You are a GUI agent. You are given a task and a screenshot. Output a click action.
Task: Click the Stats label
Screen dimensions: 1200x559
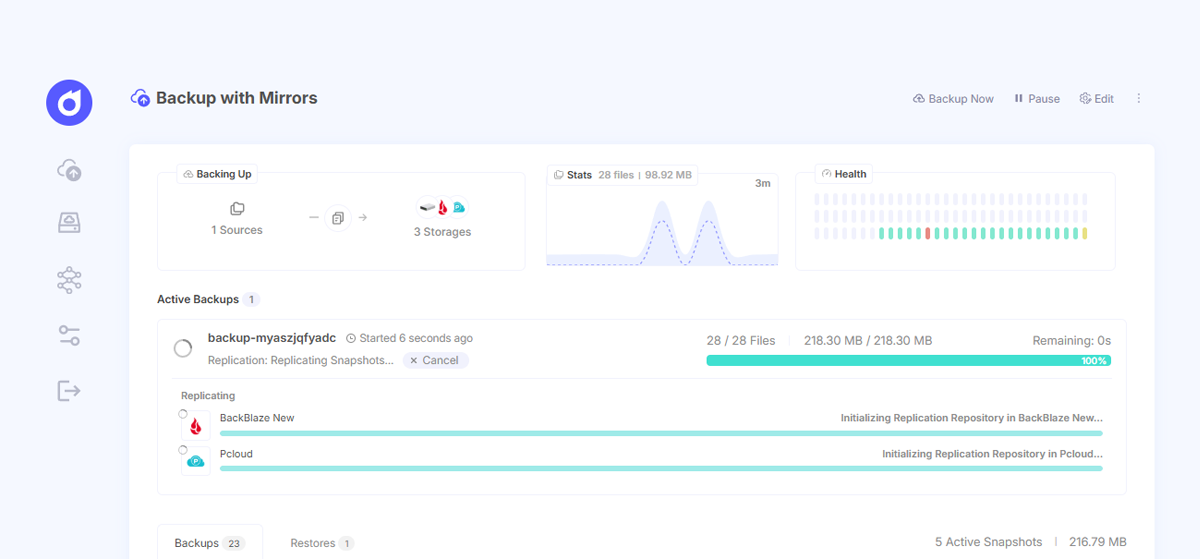coord(579,174)
